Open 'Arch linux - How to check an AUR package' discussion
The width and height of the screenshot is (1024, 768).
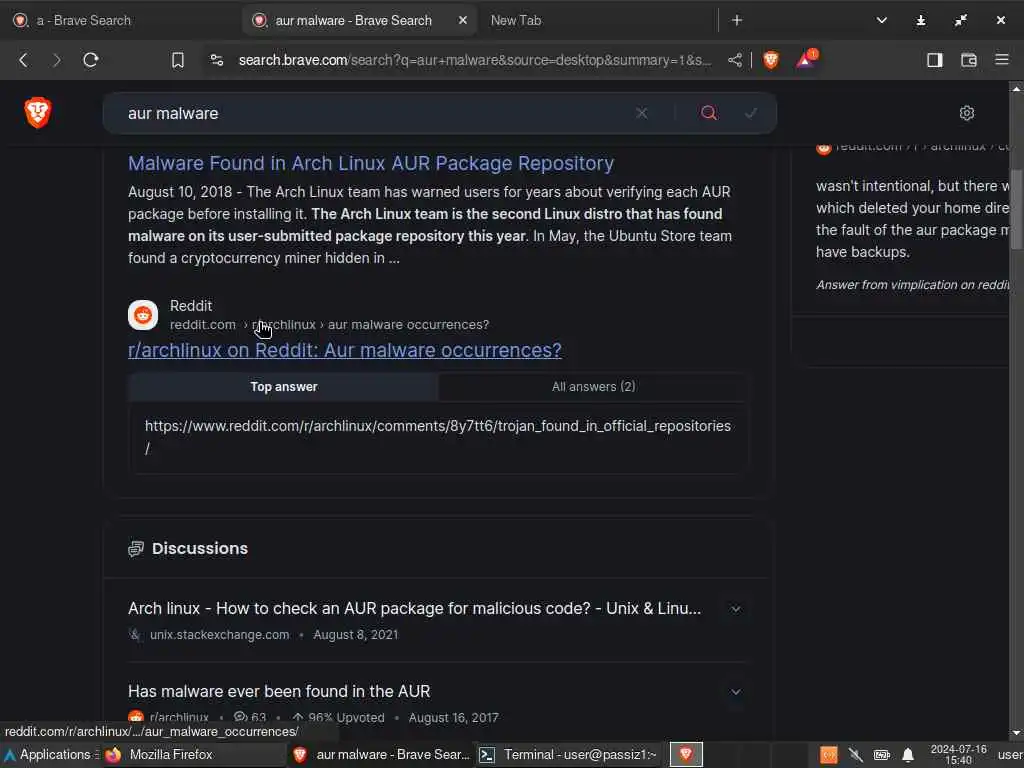point(415,609)
